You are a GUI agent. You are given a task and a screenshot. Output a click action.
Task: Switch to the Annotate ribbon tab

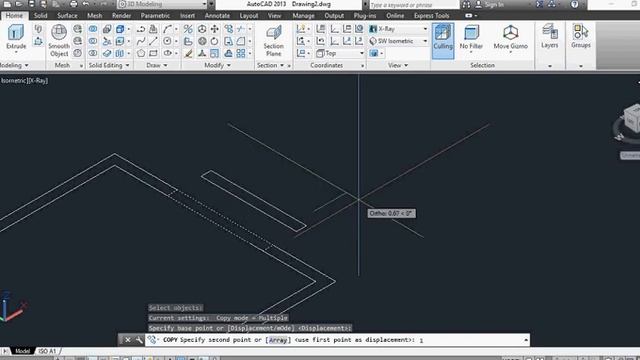tap(217, 16)
